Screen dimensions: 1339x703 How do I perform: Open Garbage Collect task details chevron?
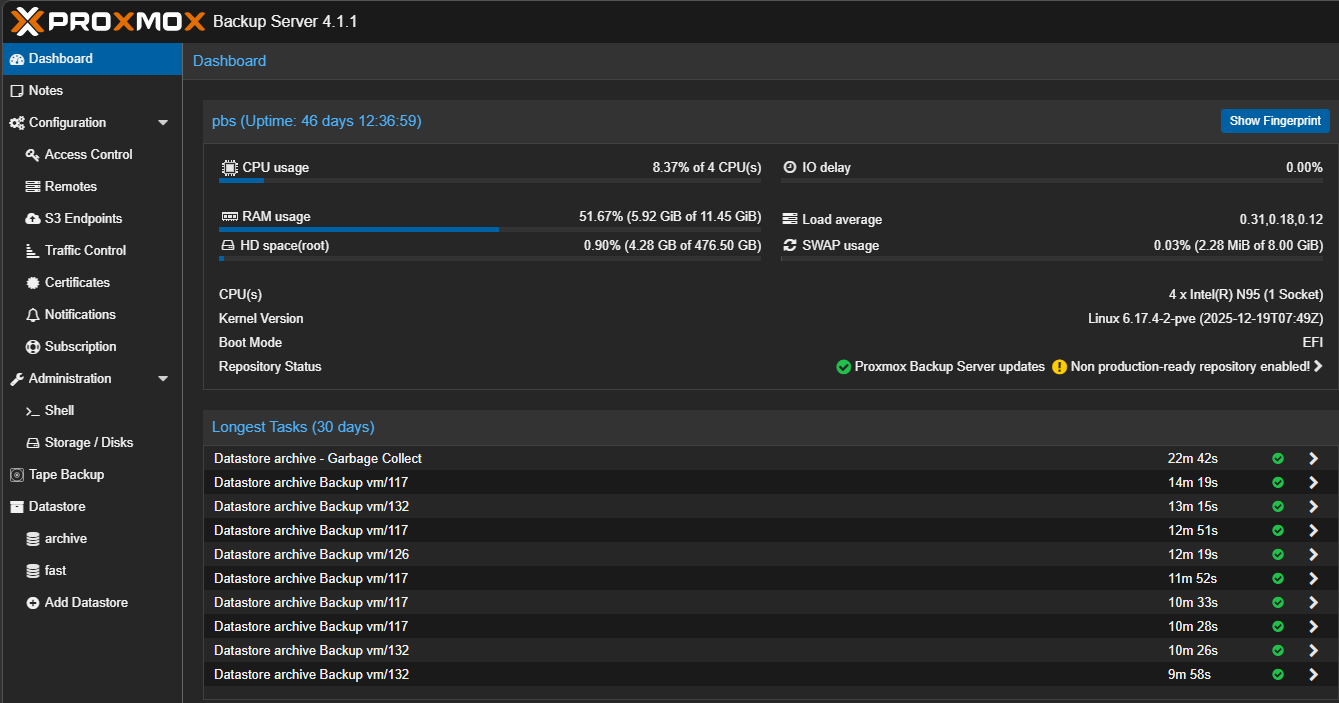[x=1314, y=459]
